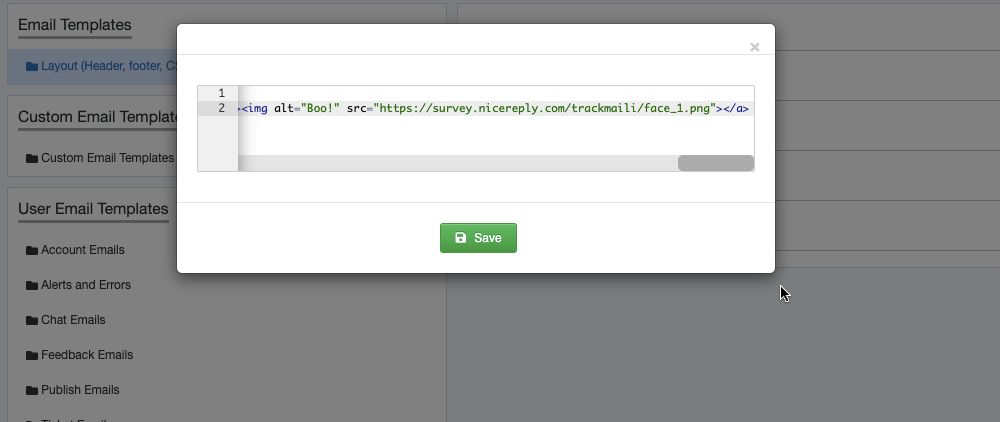The height and width of the screenshot is (422, 1000).
Task: Click folder icon beside Feedback Emails
Action: click(32, 356)
